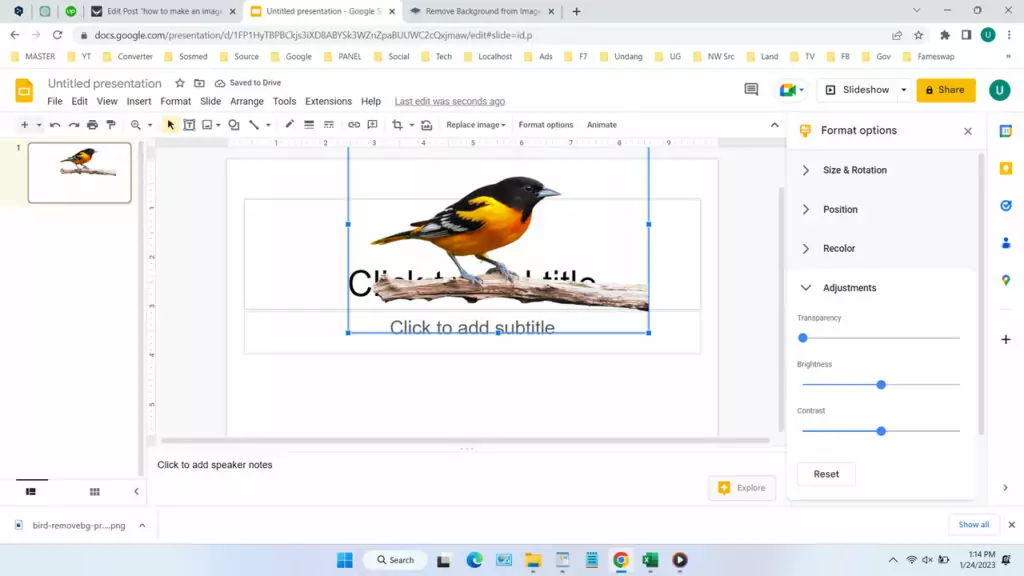
Task: Click the insert link icon
Action: point(353,125)
